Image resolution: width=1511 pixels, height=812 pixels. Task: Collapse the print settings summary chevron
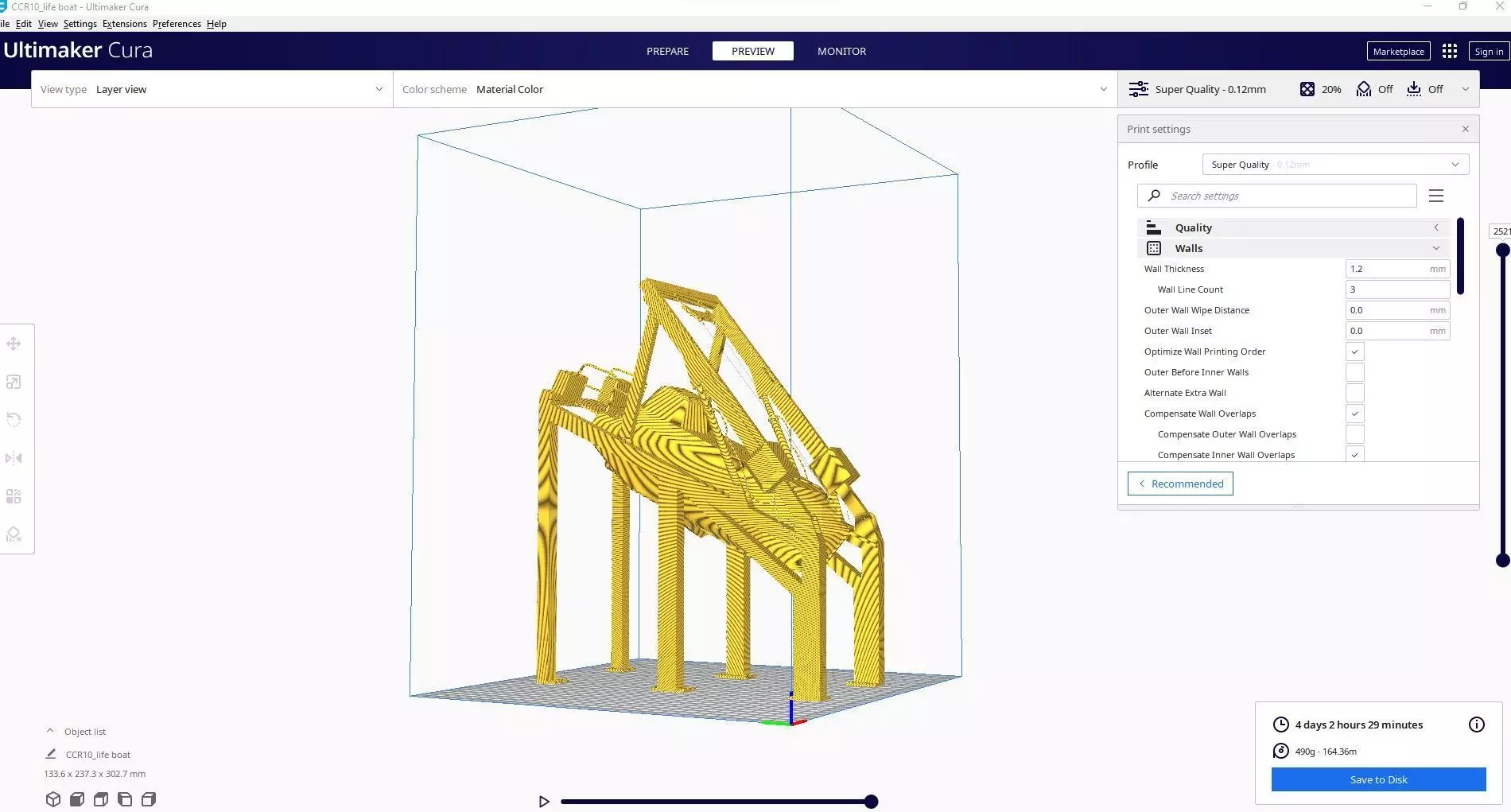click(x=1466, y=89)
